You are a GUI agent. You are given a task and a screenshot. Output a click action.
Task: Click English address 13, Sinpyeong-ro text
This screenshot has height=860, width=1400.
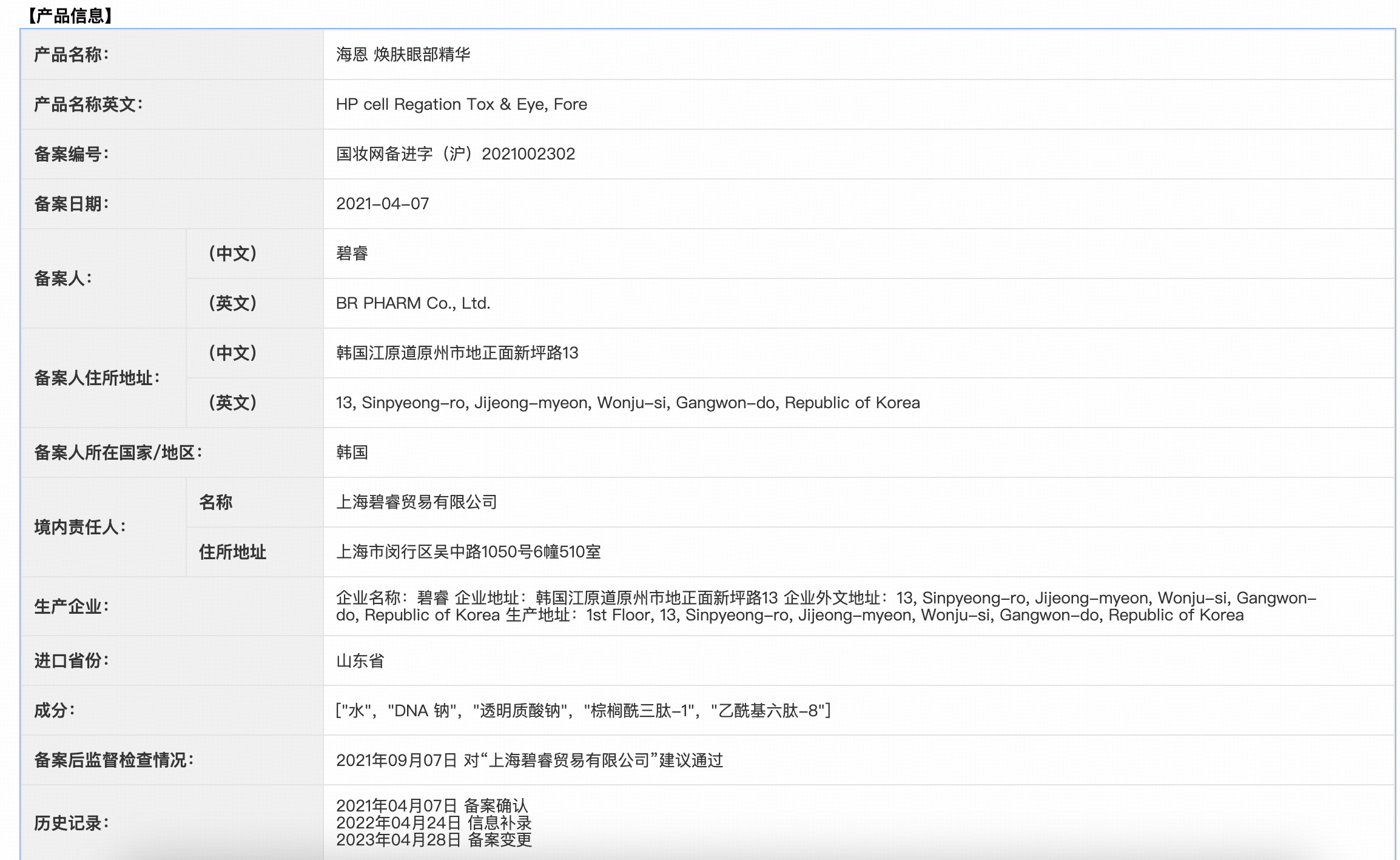627,403
